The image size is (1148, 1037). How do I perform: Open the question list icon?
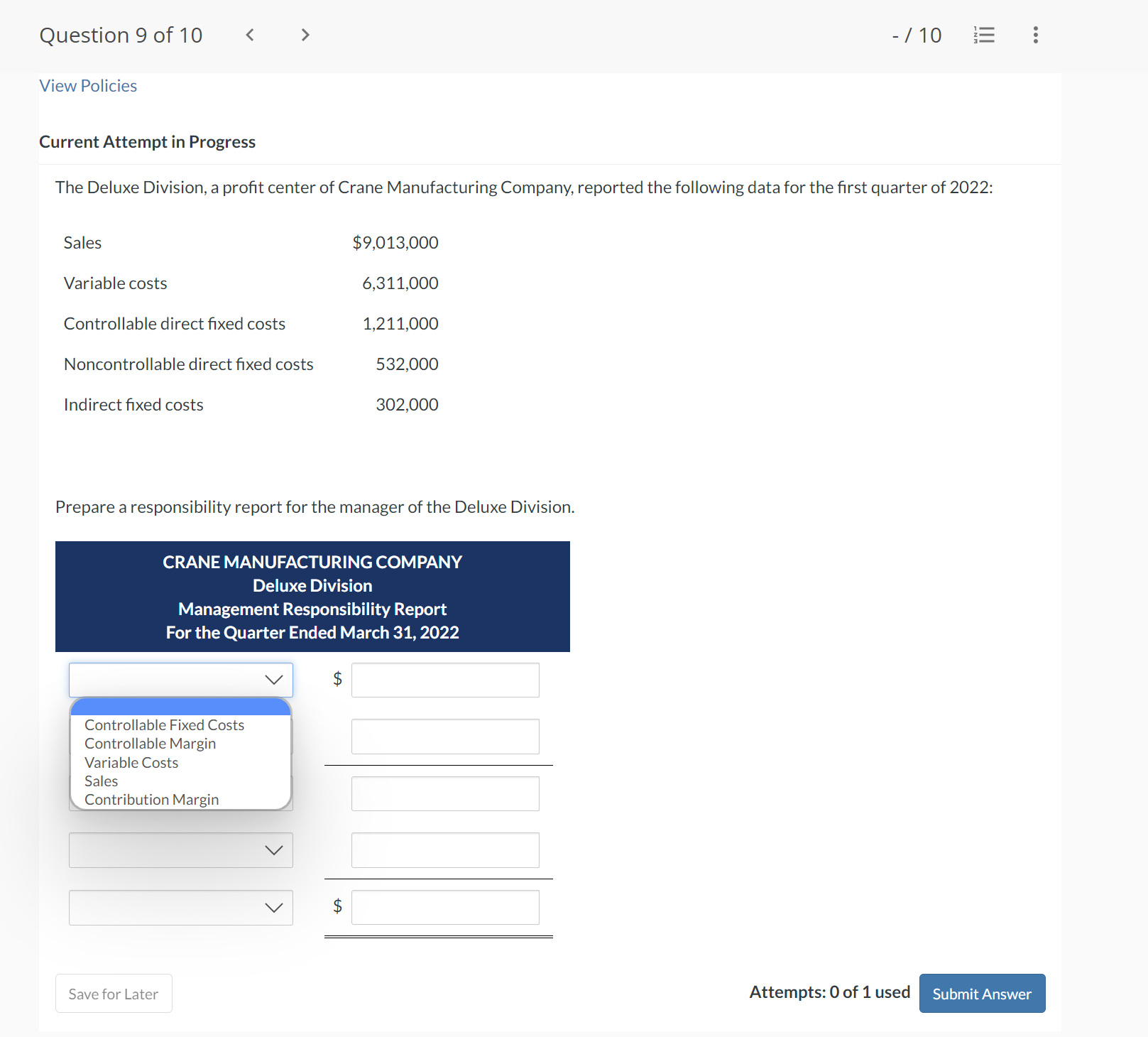[x=984, y=35]
